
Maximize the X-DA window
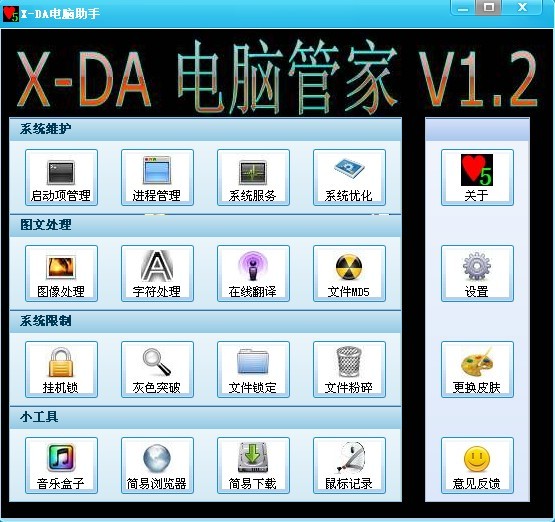[x=489, y=7]
